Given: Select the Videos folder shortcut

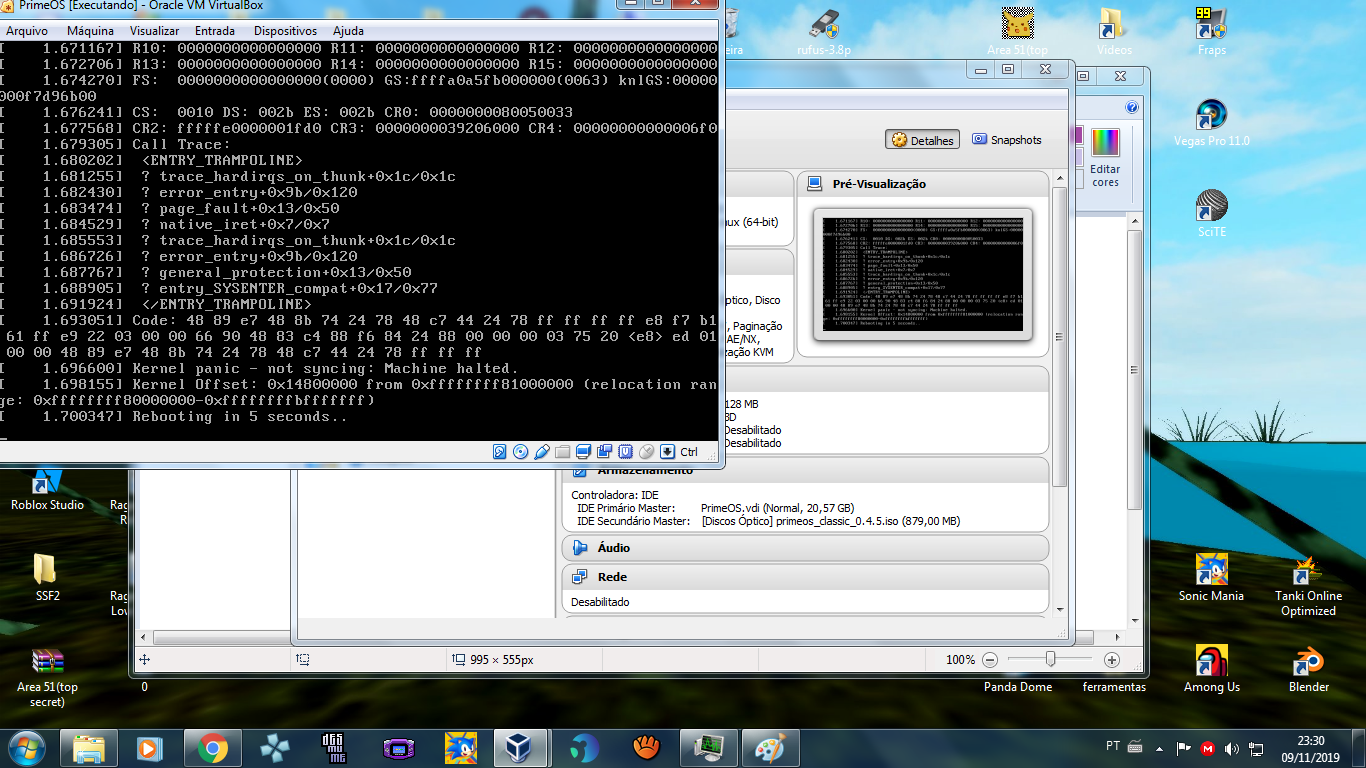Looking at the screenshot, I should coord(1113,33).
